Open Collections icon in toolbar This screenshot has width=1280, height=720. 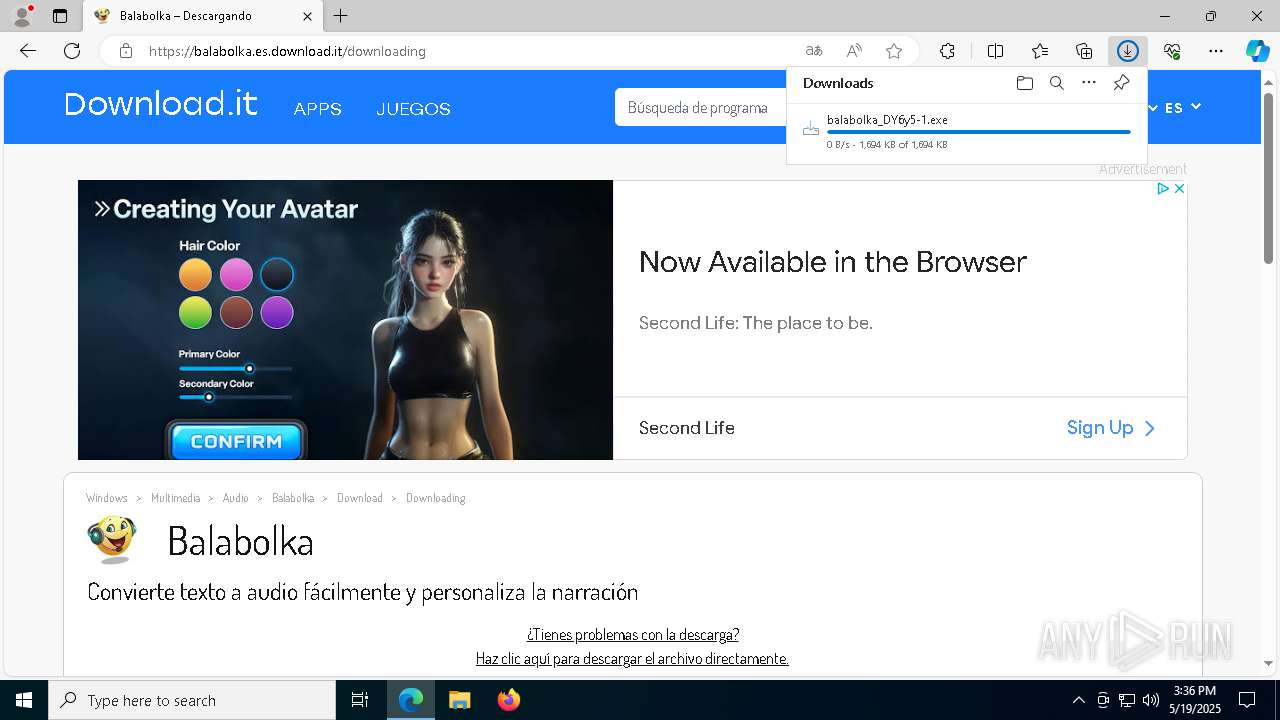[1084, 51]
